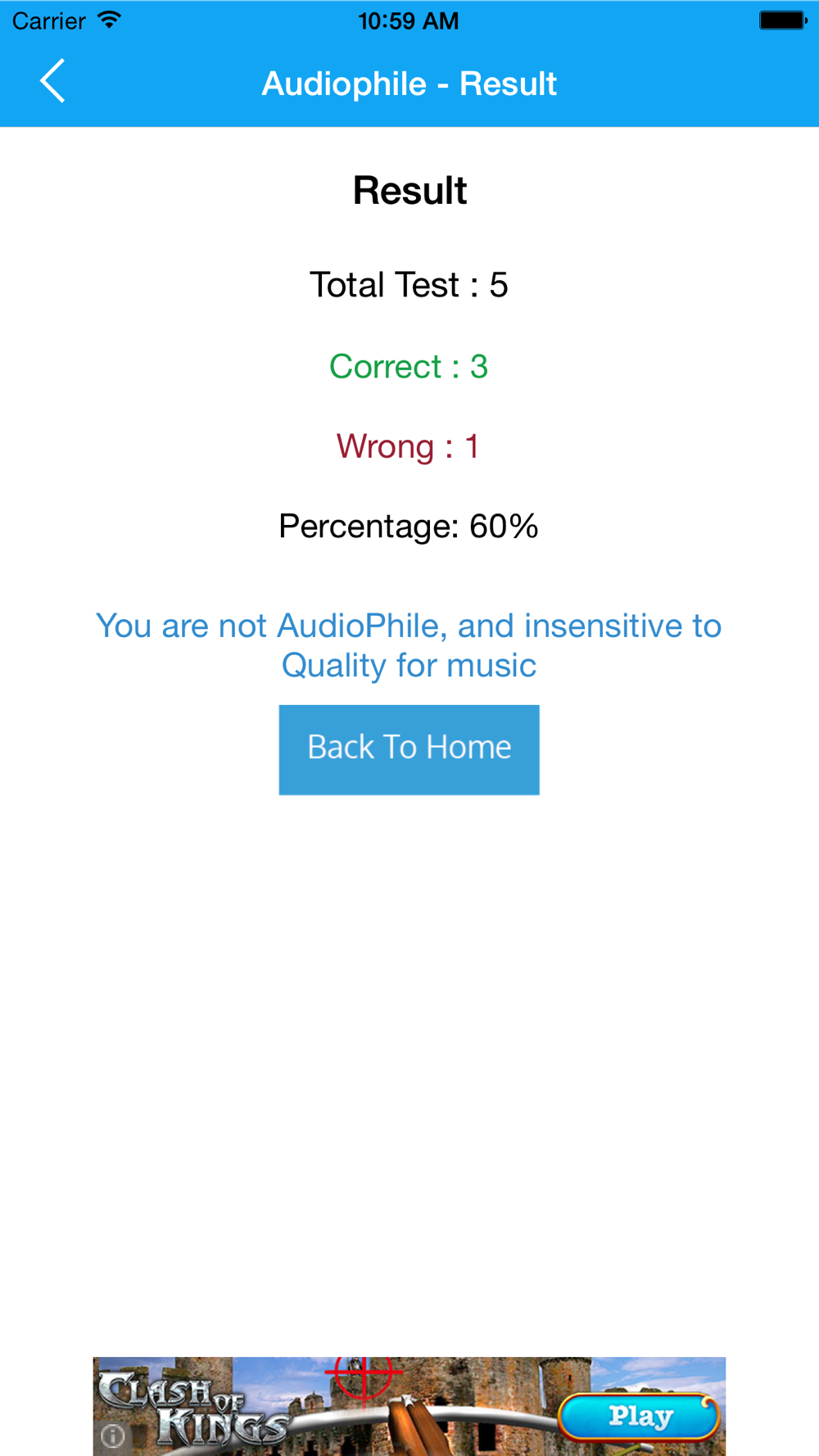
Task: Click the bold Result heading
Action: tap(409, 191)
